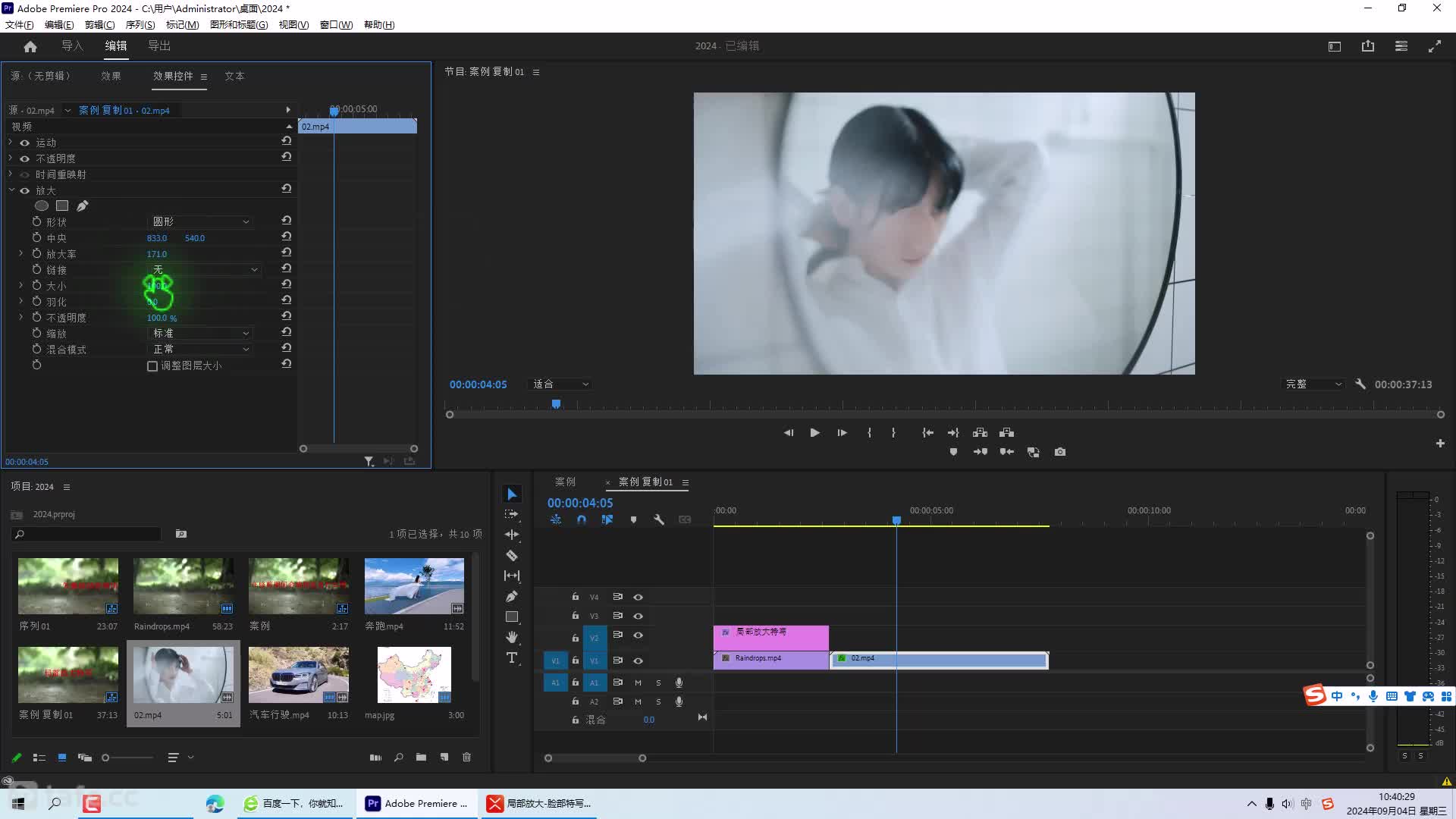Switch to the 文本 tab
Viewport: 1456px width, 819px height.
(234, 76)
